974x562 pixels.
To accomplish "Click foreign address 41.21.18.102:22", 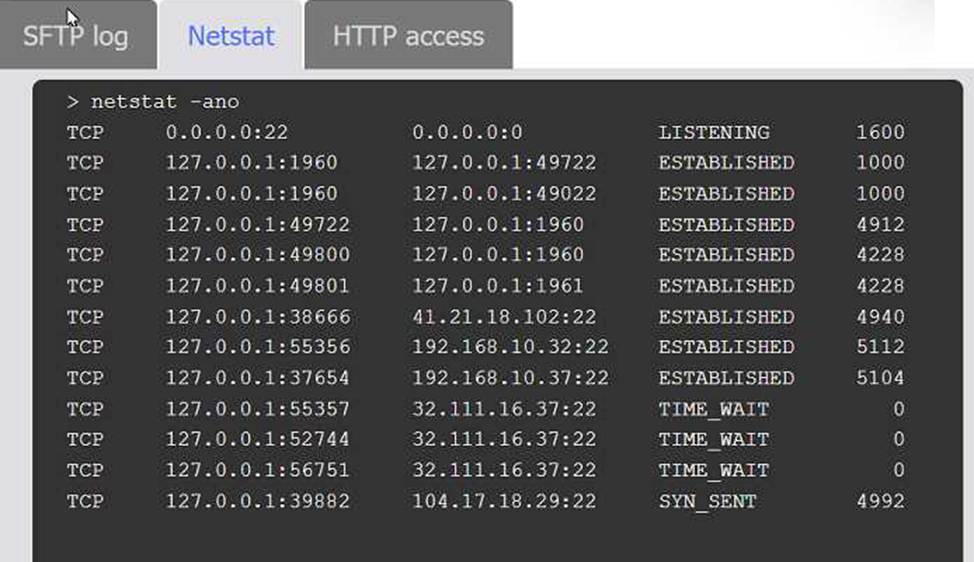I will [504, 317].
